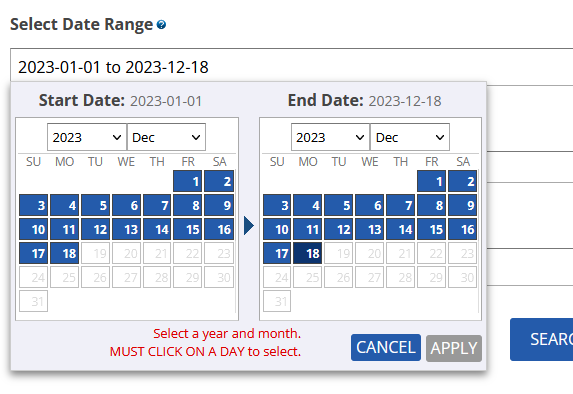Pick day 18 in the Start Date calendar
This screenshot has width=573, height=394.
65,253
